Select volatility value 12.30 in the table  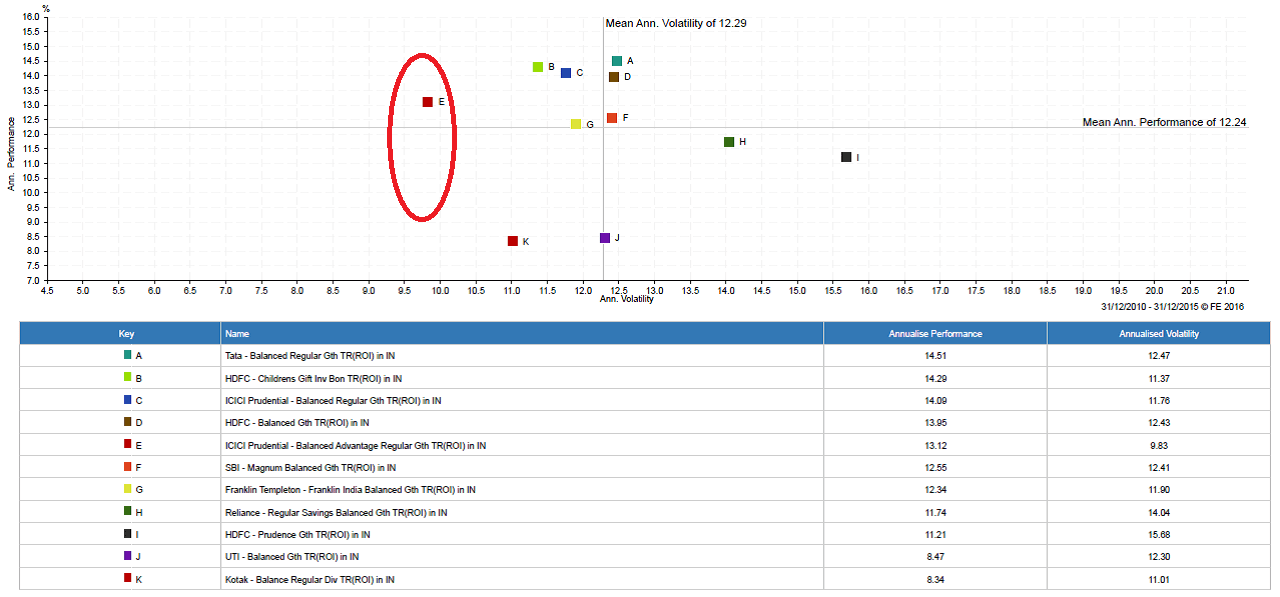(1159, 557)
